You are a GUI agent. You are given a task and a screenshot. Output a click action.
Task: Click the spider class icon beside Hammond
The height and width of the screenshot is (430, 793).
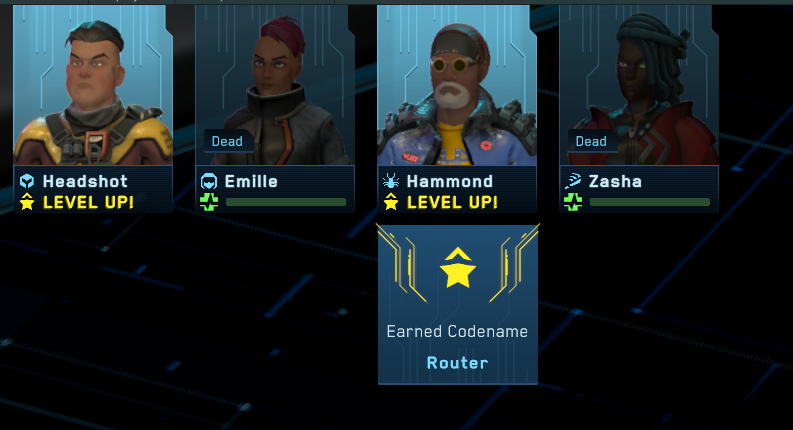[391, 181]
